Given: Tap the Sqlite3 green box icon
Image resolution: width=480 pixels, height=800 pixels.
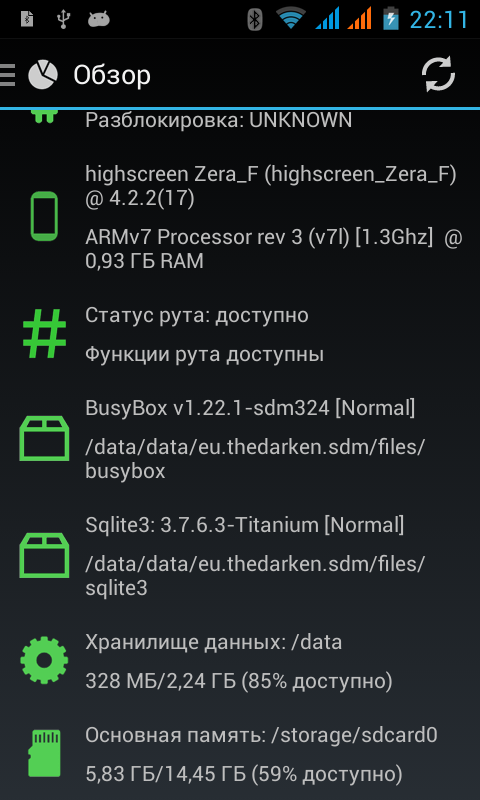Looking at the screenshot, I should tap(44, 556).
